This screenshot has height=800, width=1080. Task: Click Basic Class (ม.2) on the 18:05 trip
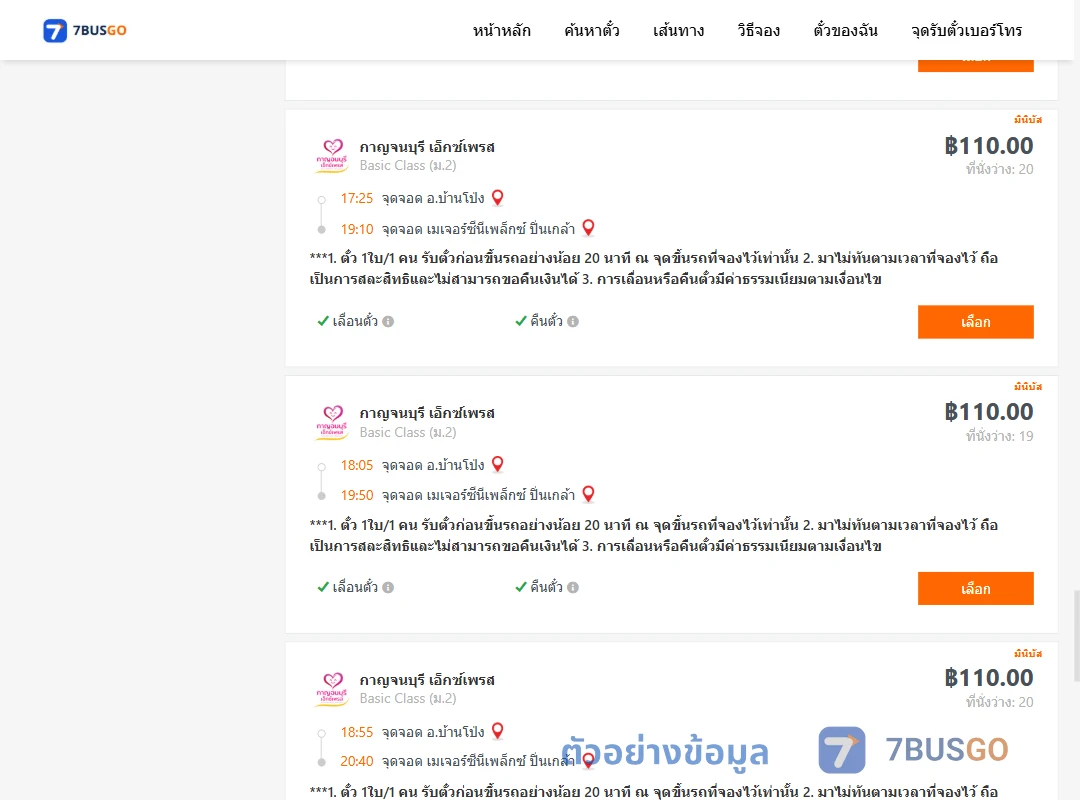tap(408, 432)
